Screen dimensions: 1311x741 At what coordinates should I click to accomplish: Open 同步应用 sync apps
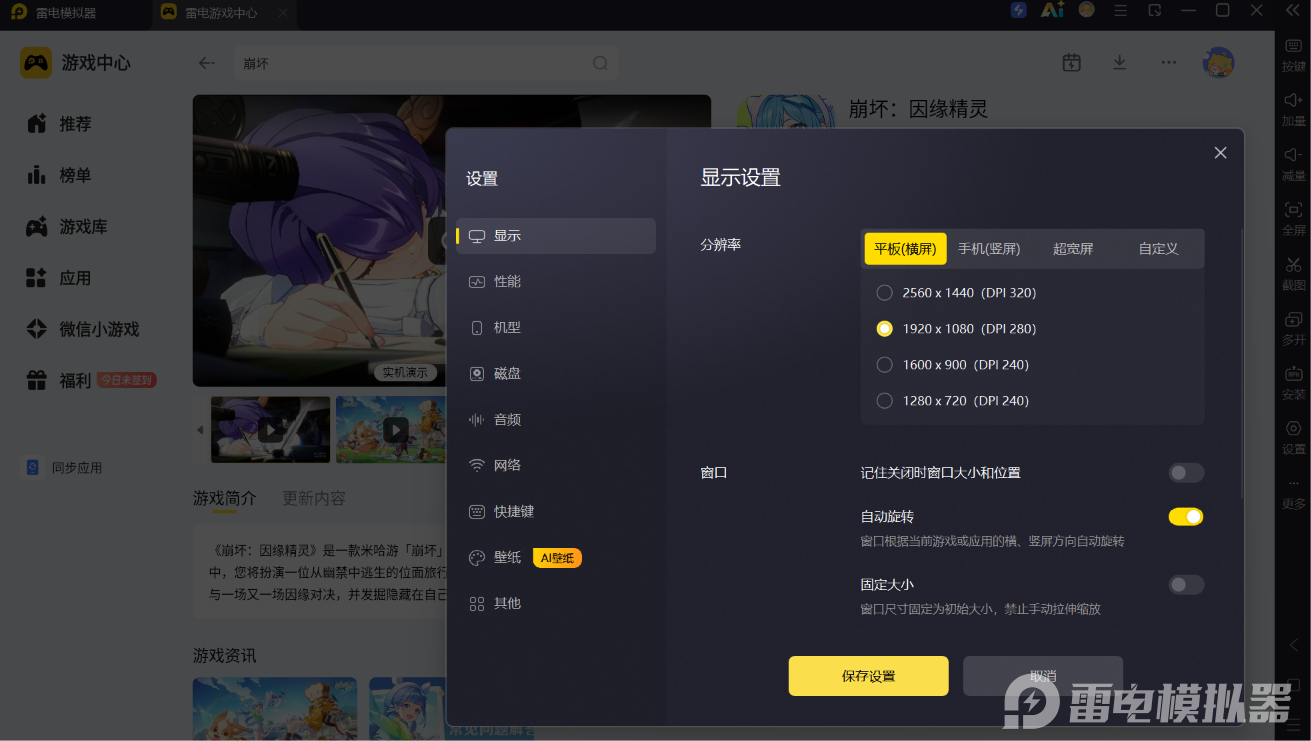[x=64, y=468]
